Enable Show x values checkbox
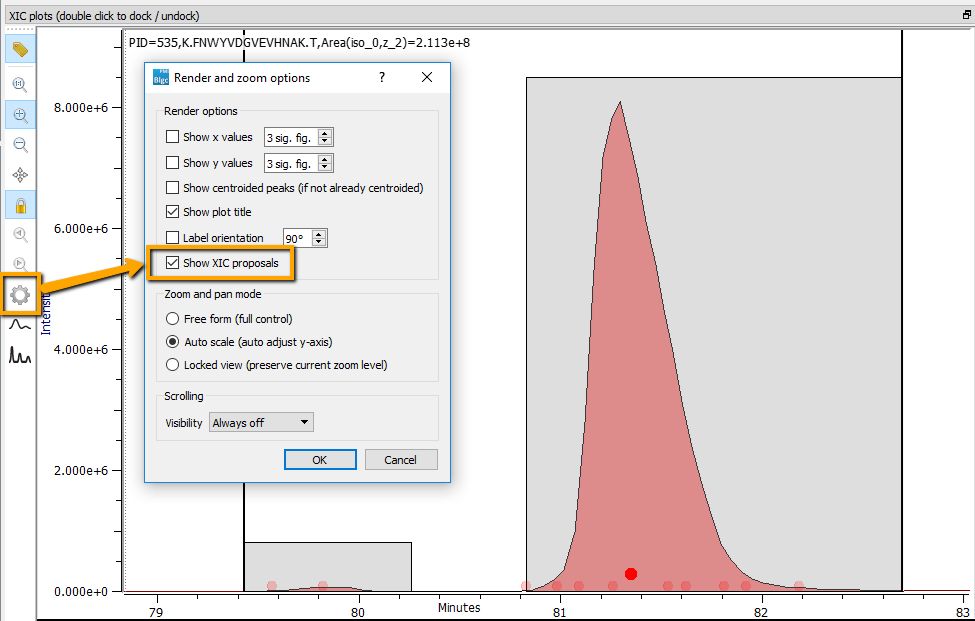 coord(172,137)
